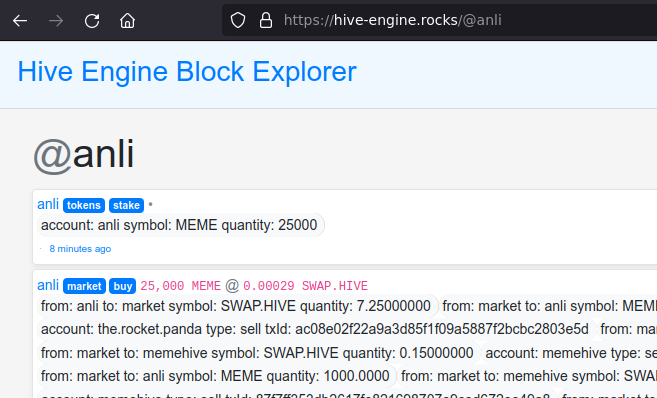Click the blue stake badge

tap(126, 205)
